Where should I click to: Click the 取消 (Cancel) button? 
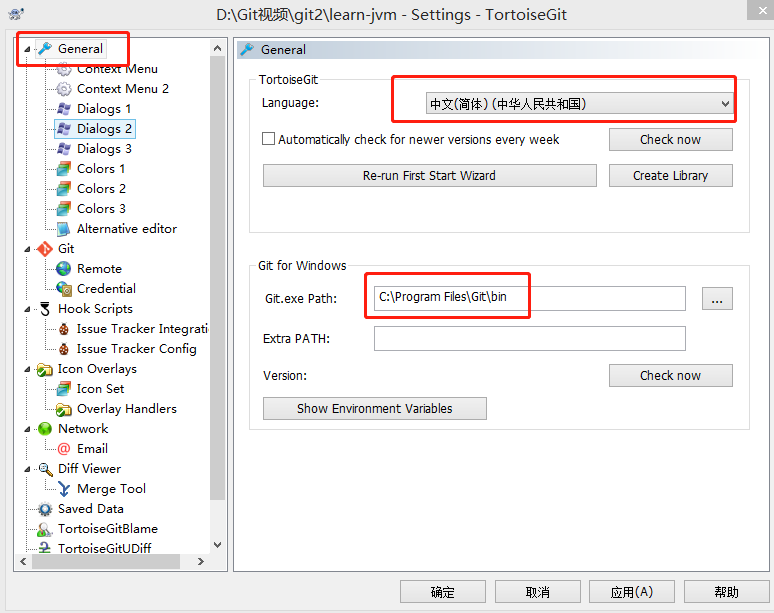coord(538,592)
